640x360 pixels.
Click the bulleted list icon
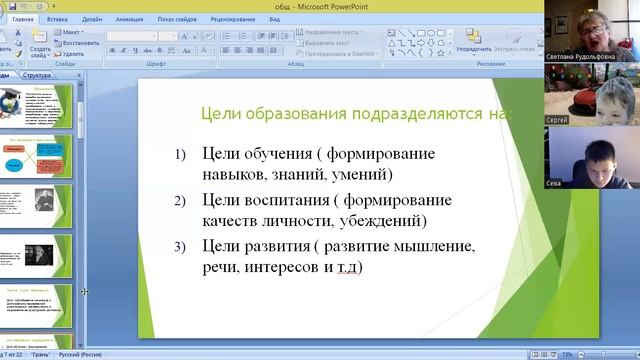coord(227,36)
